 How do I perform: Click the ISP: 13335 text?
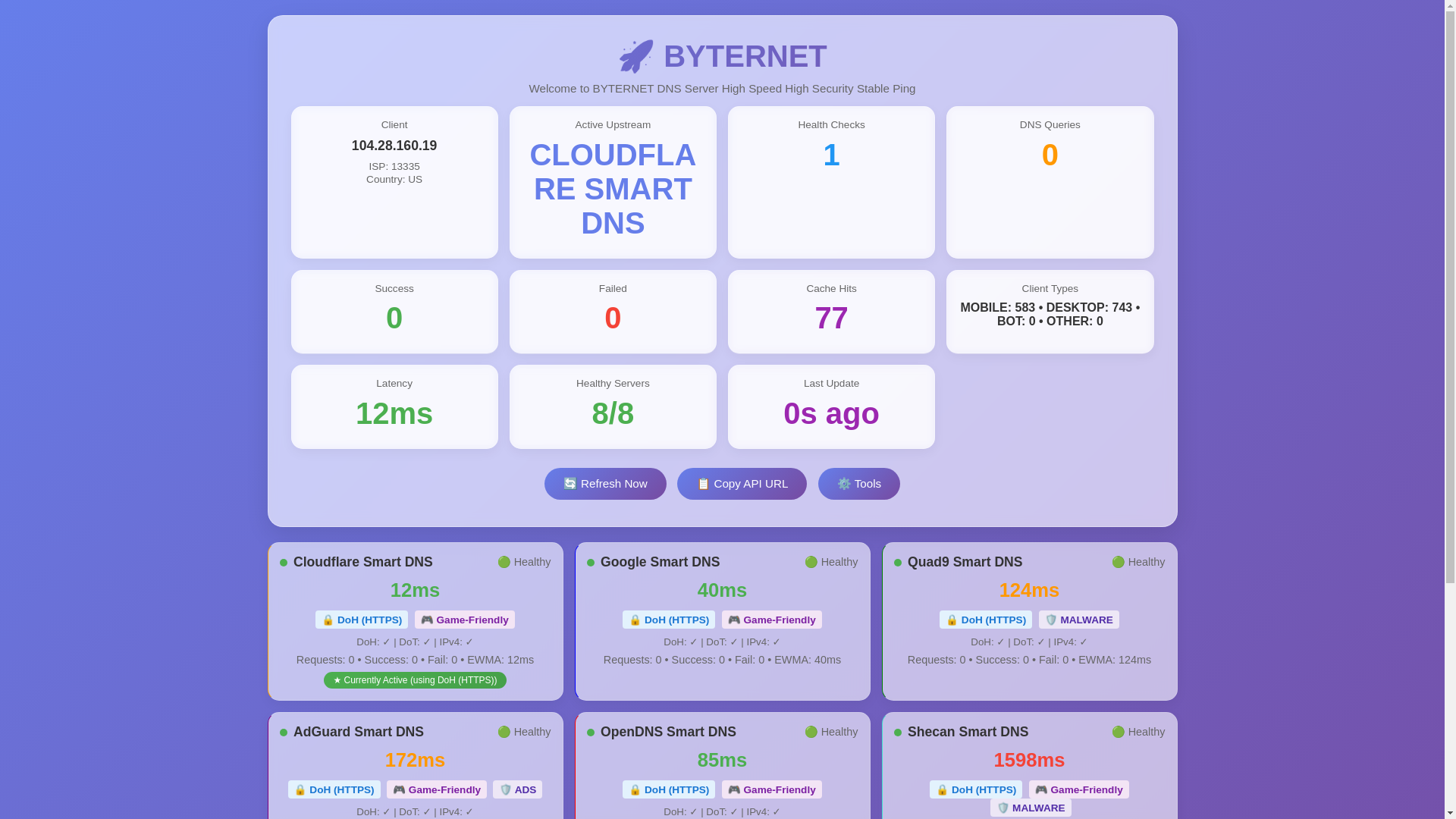pos(394,167)
